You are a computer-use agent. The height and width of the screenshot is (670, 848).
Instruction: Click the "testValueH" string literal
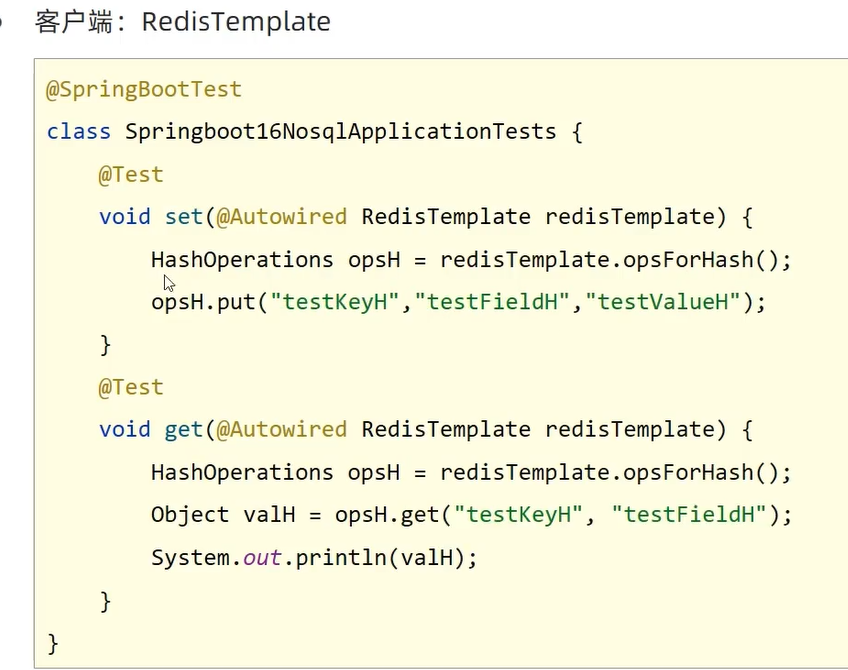tap(667, 302)
